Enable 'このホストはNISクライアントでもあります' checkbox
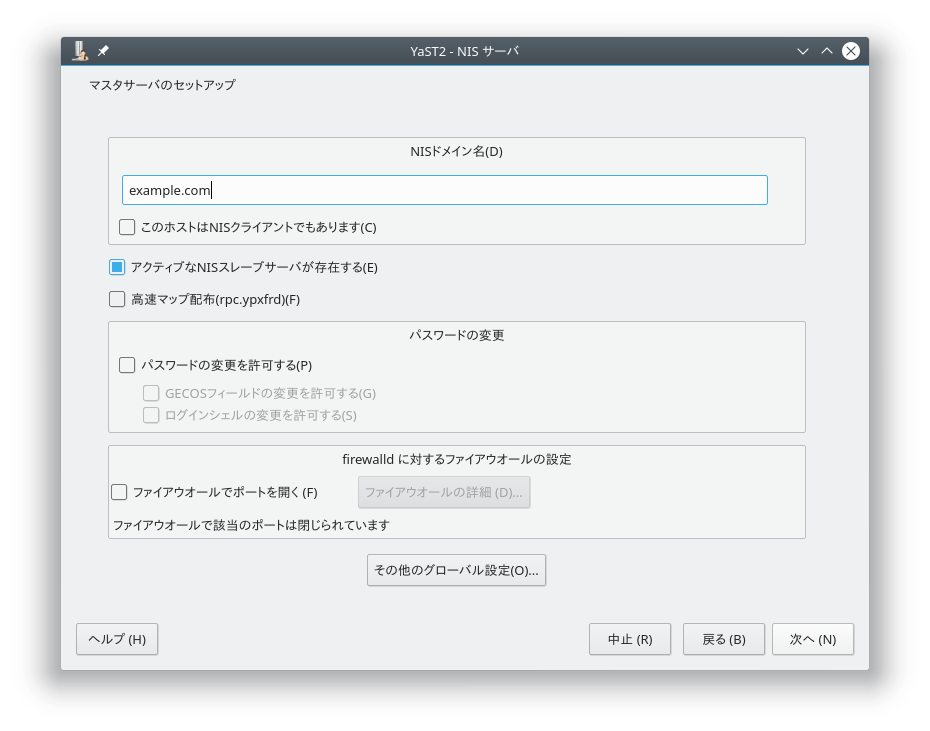Viewport: 930px width, 731px height. point(127,227)
